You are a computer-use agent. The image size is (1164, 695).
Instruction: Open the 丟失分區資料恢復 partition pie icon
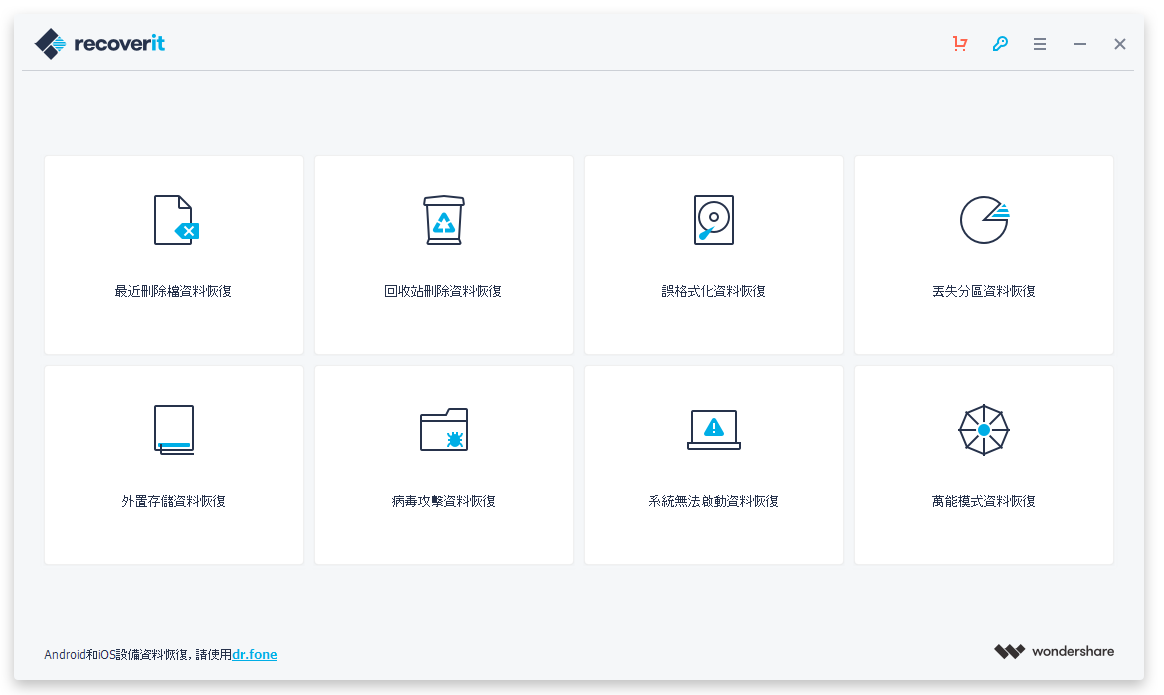[983, 220]
